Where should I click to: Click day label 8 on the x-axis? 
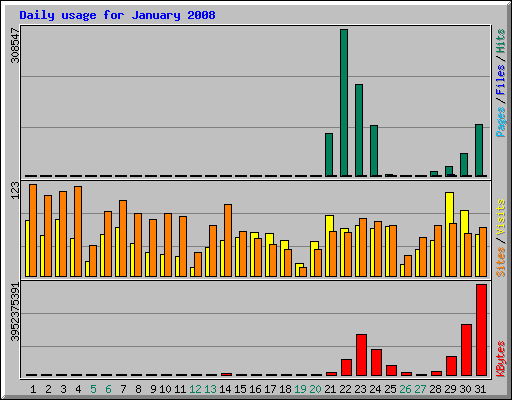click(138, 389)
